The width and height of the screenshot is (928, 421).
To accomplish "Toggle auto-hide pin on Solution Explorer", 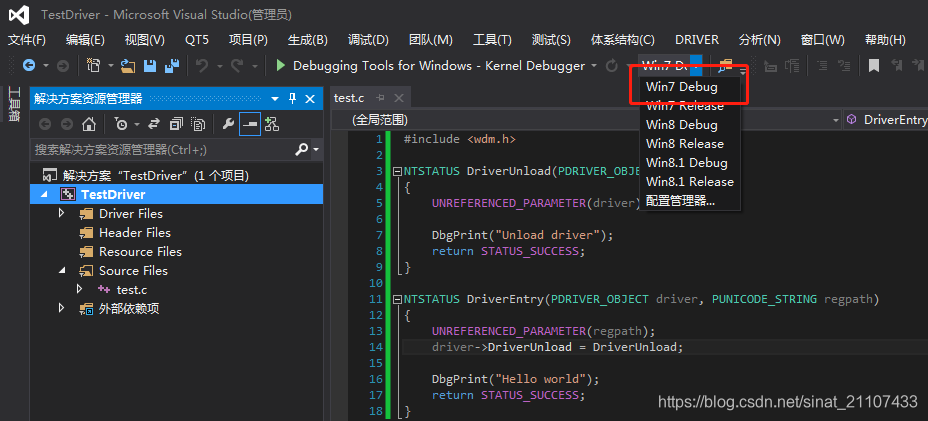I will click(x=292, y=98).
